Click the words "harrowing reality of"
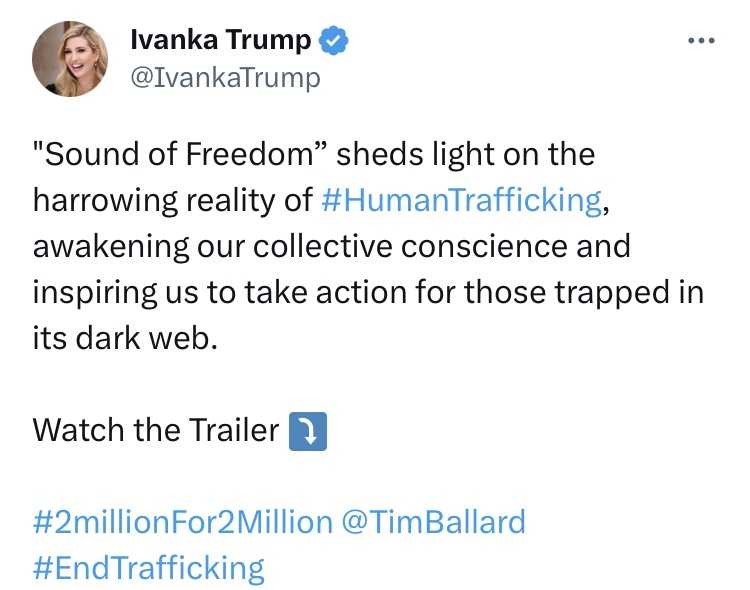Viewport: 750px width, 590px height. click(x=172, y=200)
